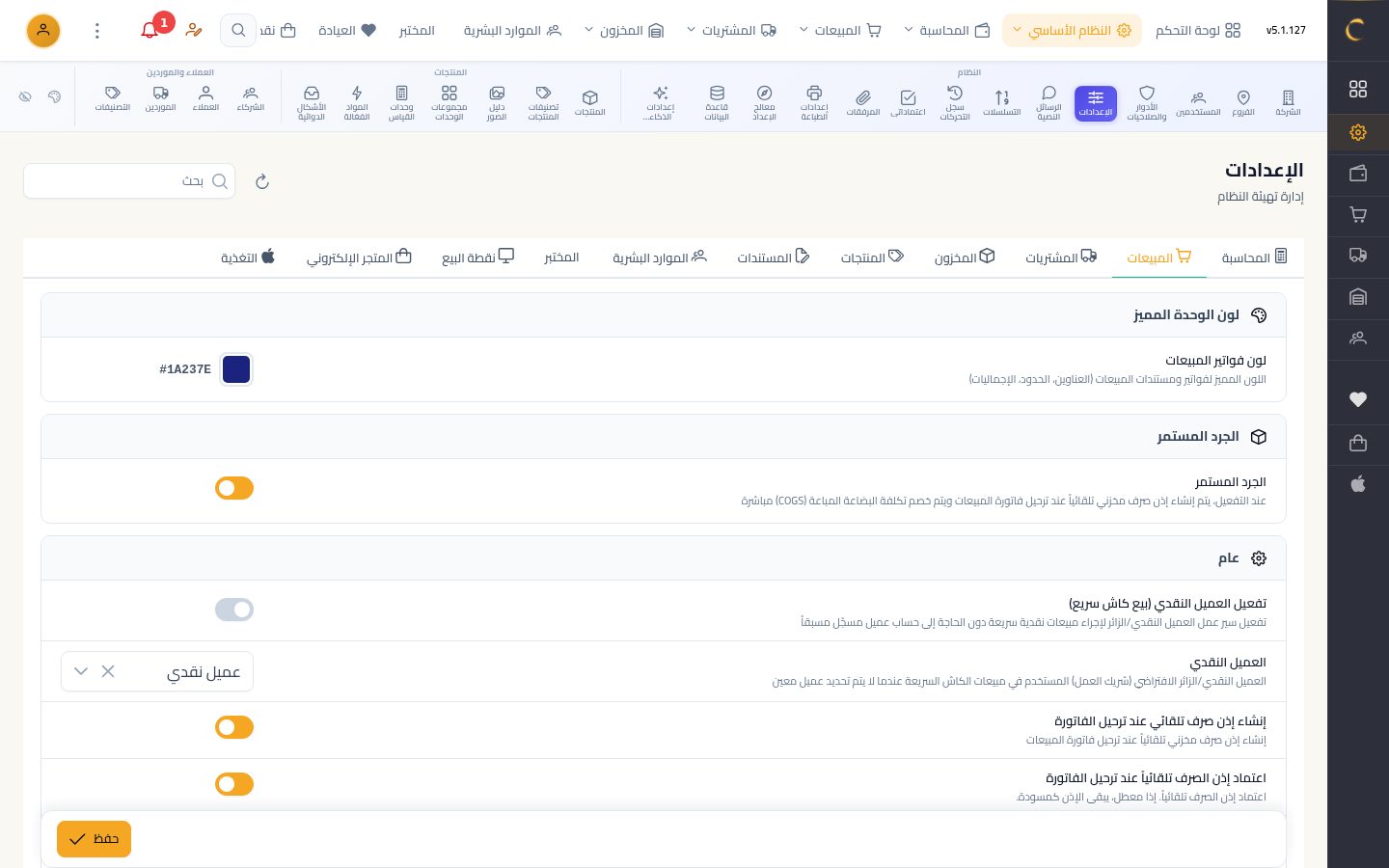Viewport: 1389px width, 868px height.
Task: Open اعتماداتي approvals checkbox icon
Action: click(908, 103)
